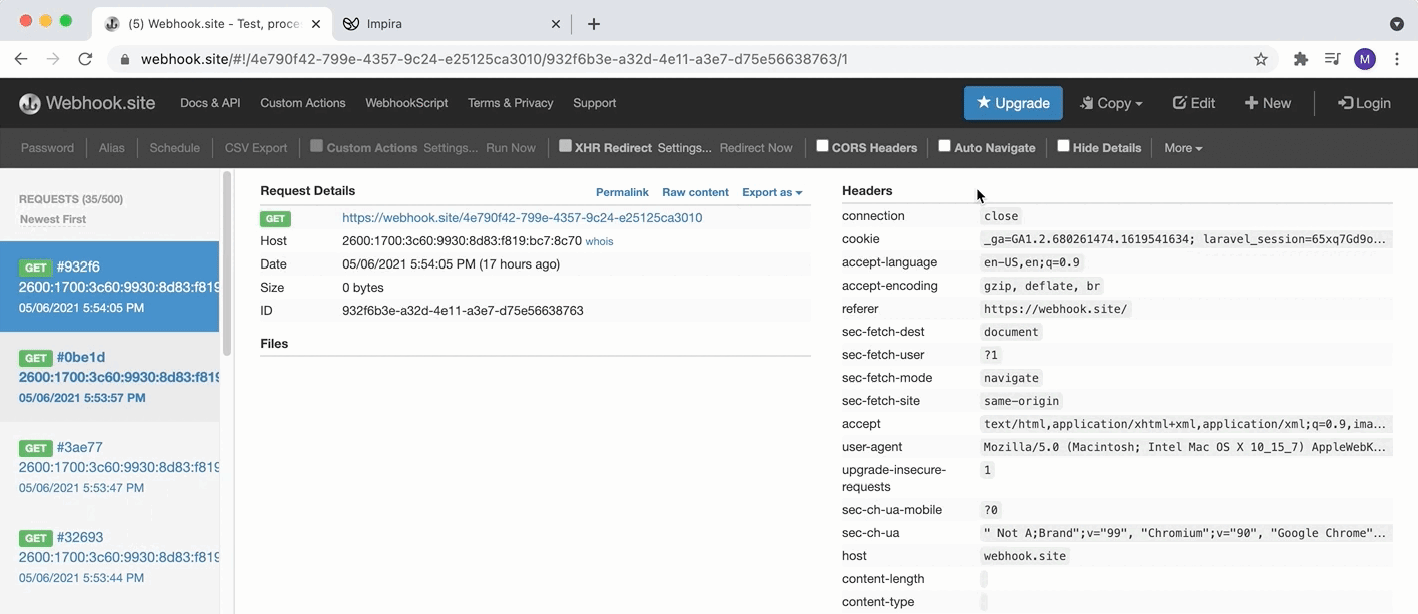Image resolution: width=1418 pixels, height=614 pixels.
Task: Open Chrome three-dot menu
Action: coord(1397,59)
